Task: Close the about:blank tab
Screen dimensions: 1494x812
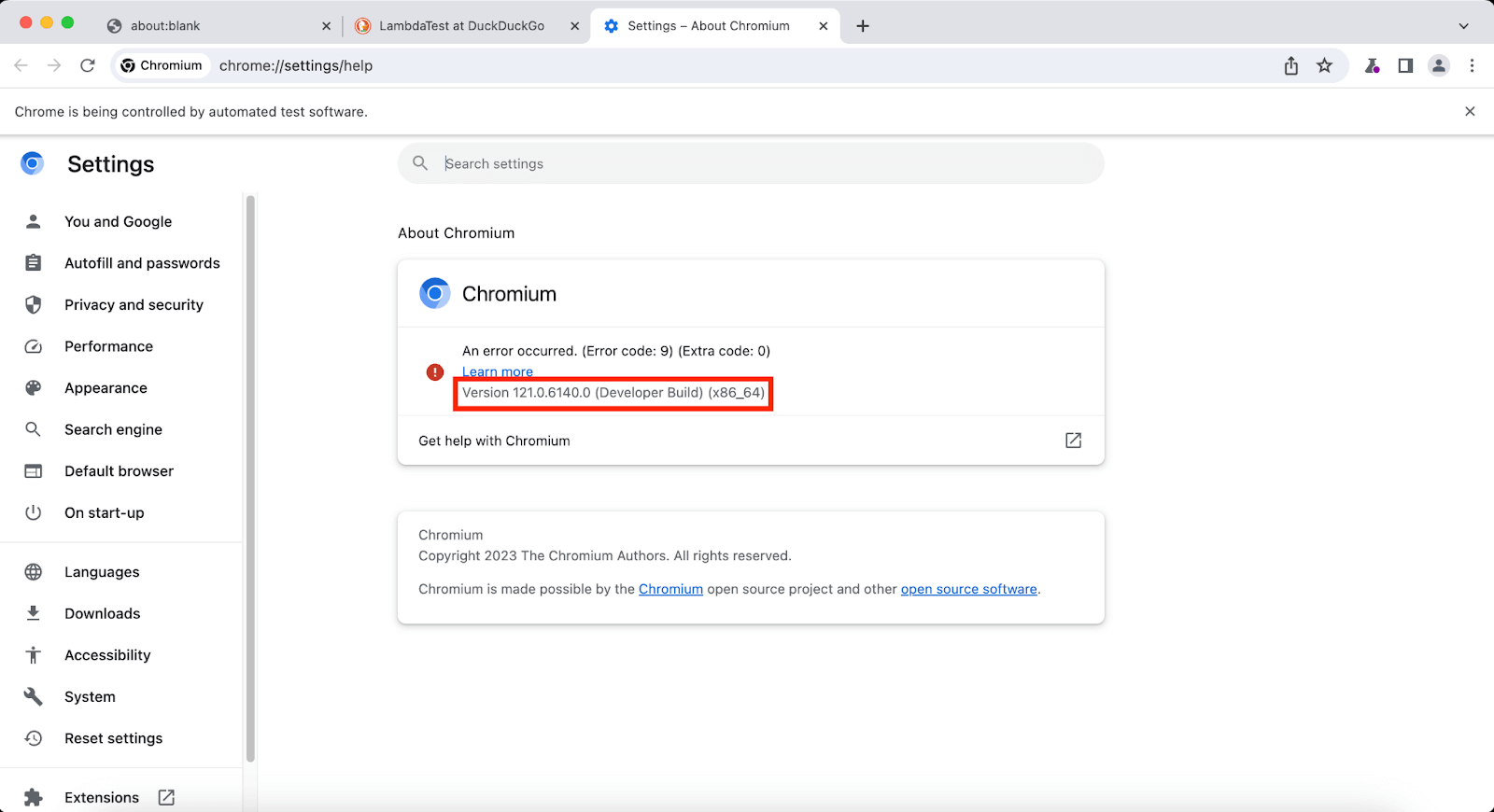Action: (326, 26)
